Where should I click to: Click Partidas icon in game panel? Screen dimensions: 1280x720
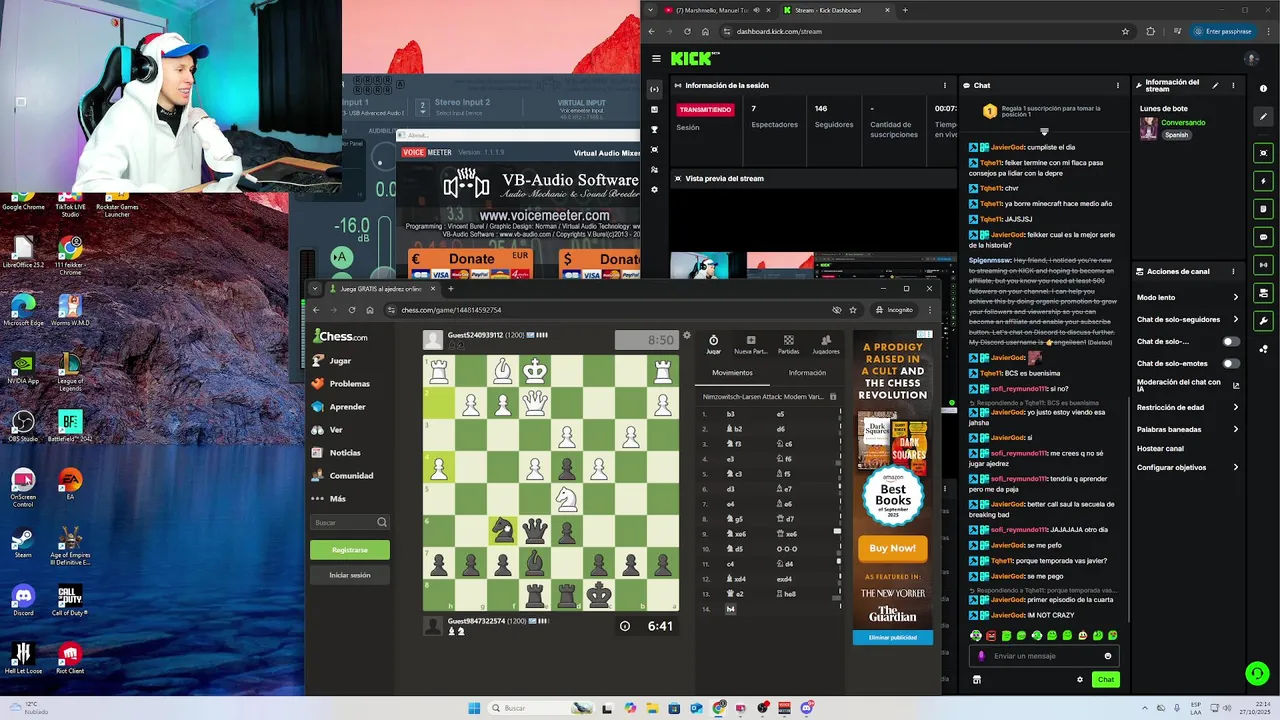click(x=788, y=344)
